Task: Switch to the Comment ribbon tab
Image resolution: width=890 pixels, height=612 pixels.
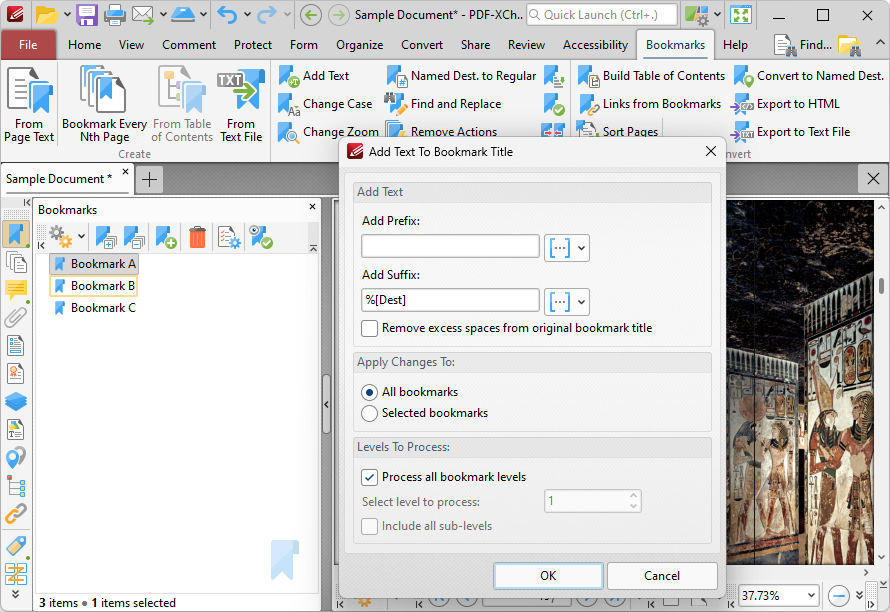Action: point(189,45)
